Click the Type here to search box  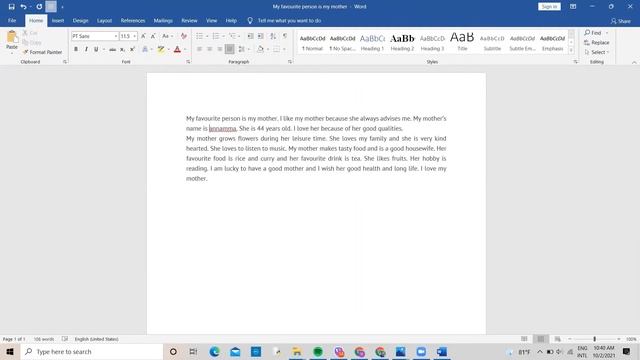point(92,351)
